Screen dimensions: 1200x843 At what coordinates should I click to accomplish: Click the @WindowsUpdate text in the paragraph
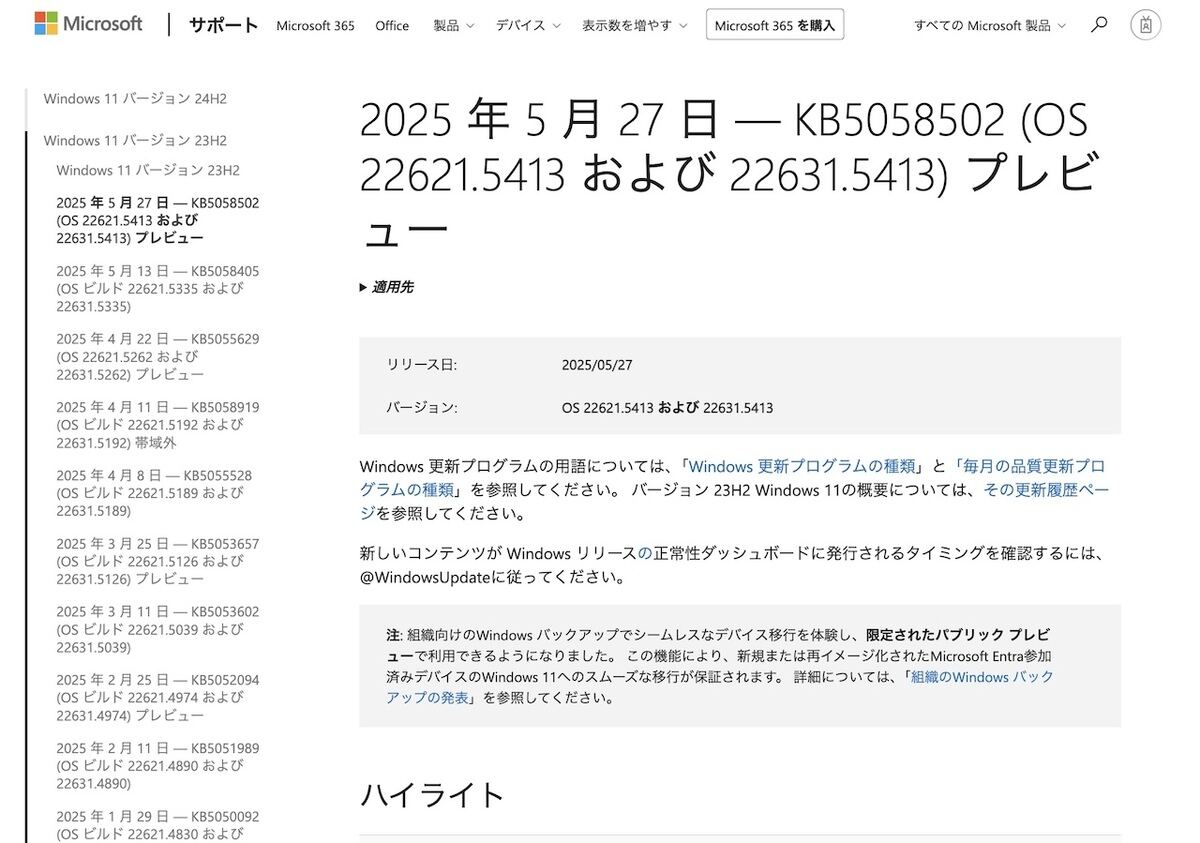coord(424,577)
